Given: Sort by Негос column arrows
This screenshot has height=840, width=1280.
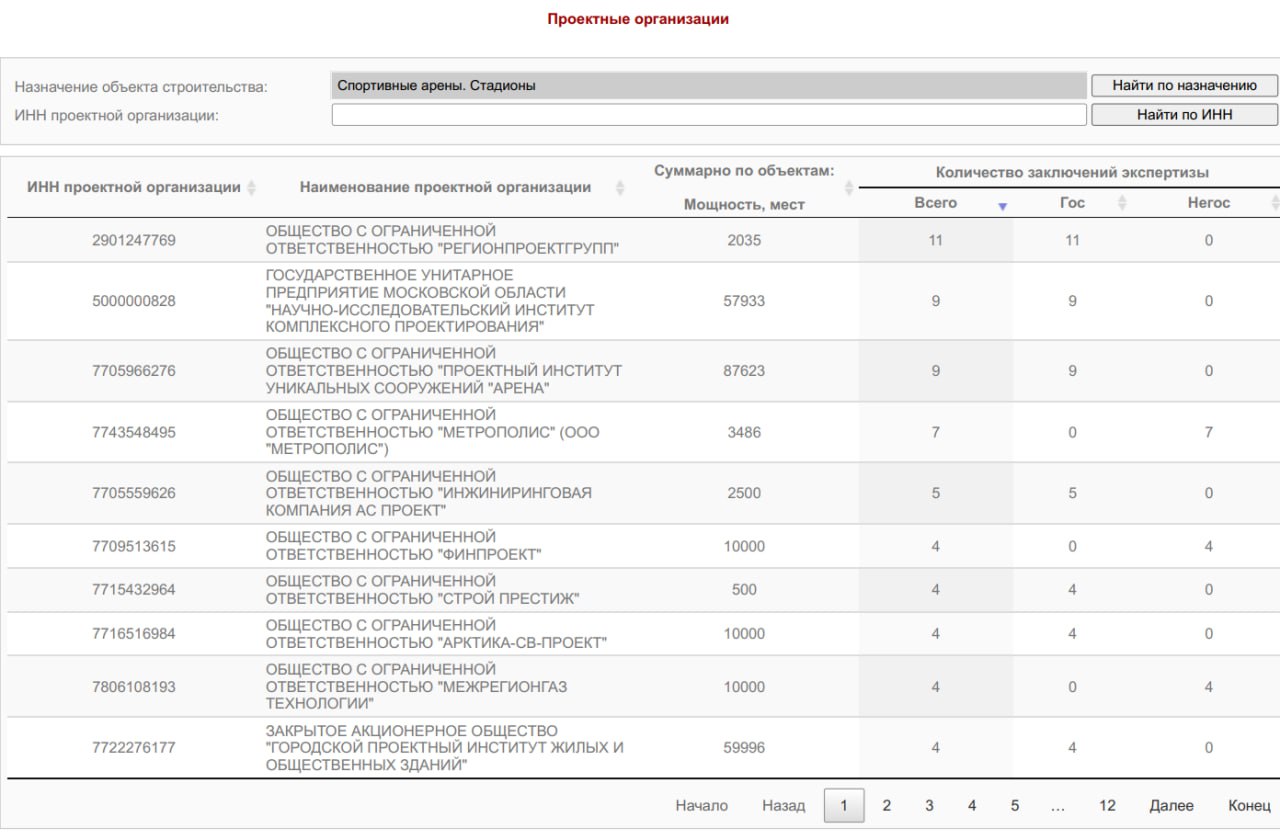Looking at the screenshot, I should [x=1275, y=203].
